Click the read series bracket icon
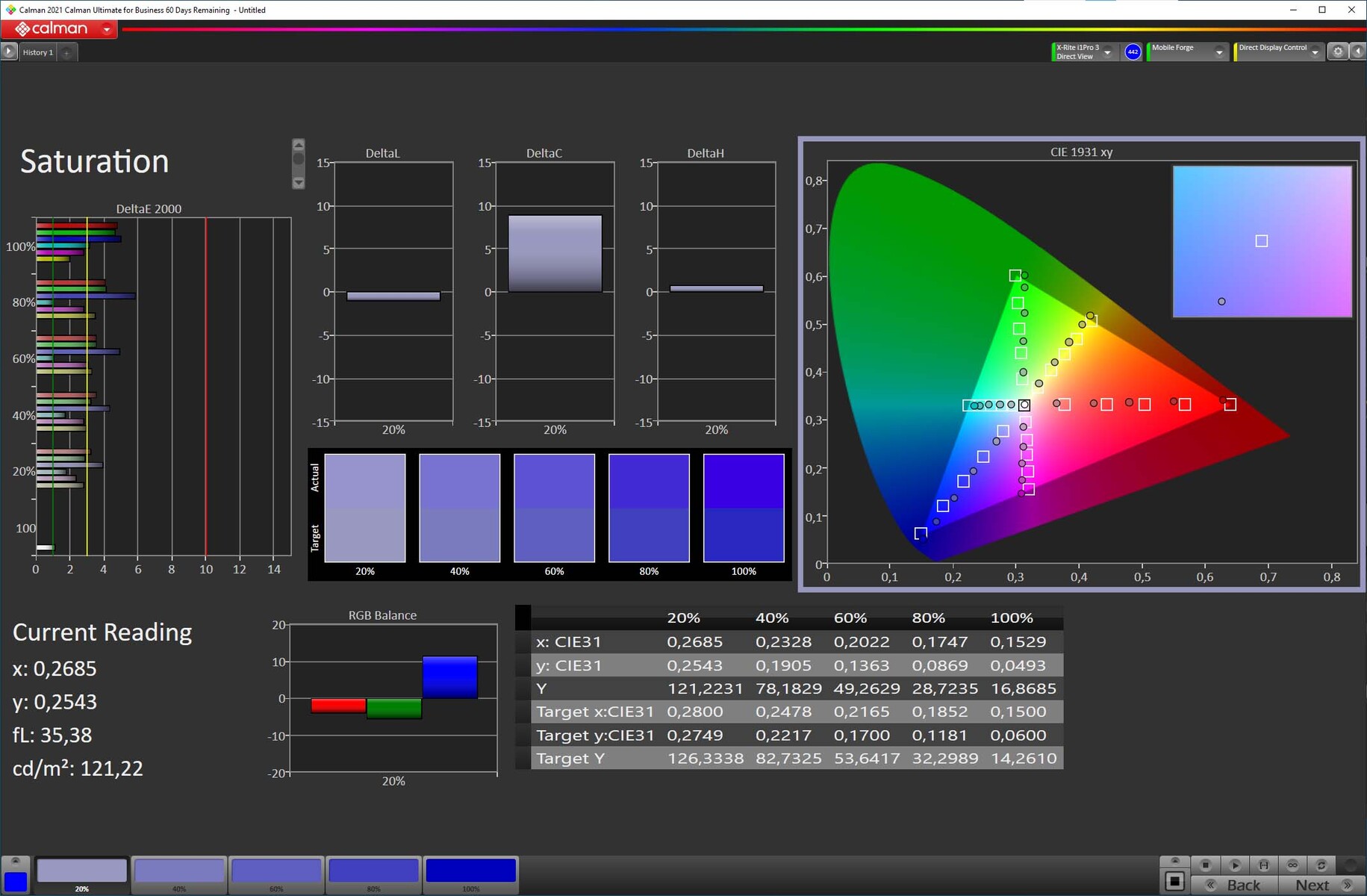Viewport: 1367px width, 896px height. click(1263, 865)
